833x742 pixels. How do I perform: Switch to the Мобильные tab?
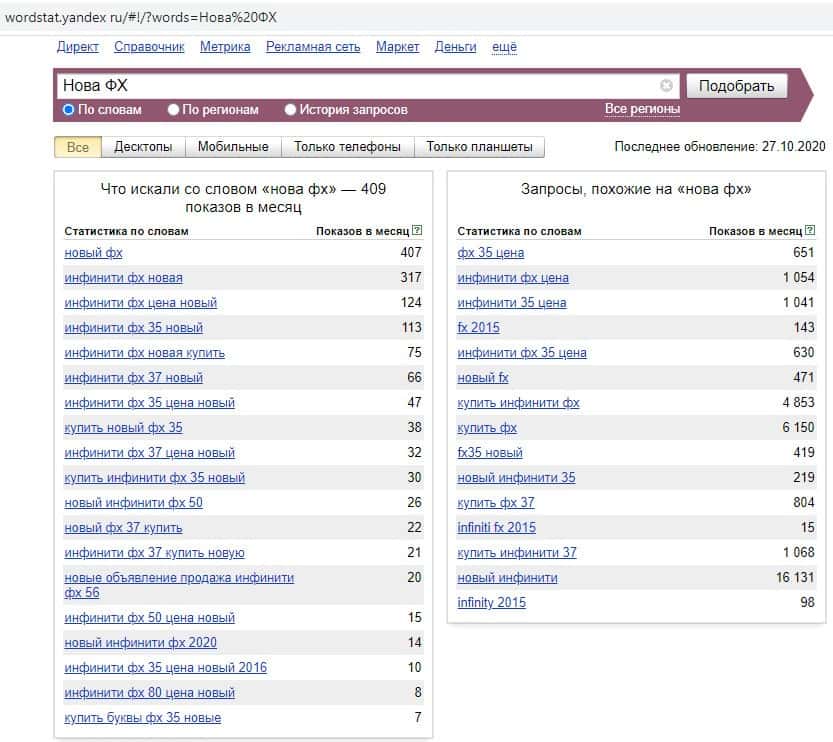(x=233, y=147)
